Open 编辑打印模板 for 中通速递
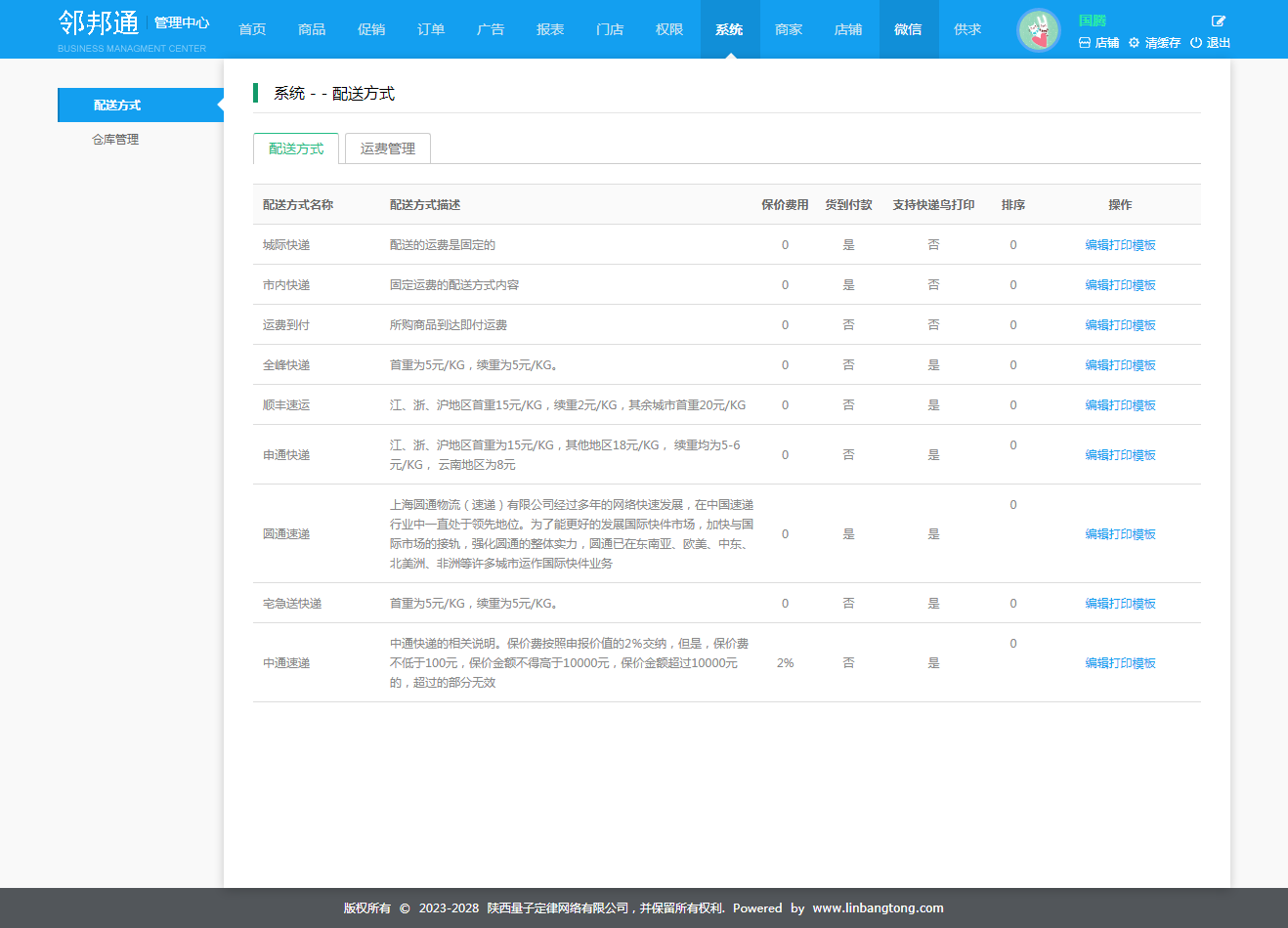This screenshot has height=928, width=1288. [1120, 663]
